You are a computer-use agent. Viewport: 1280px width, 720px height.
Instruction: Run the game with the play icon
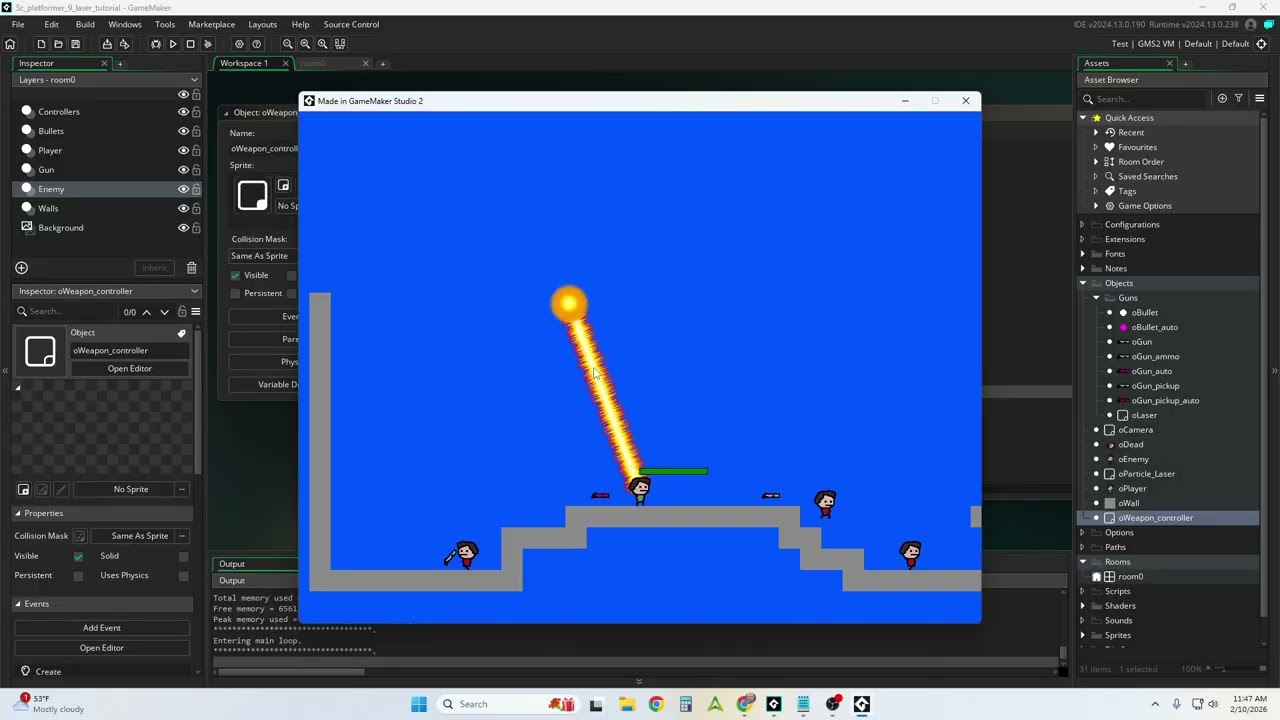(x=173, y=44)
